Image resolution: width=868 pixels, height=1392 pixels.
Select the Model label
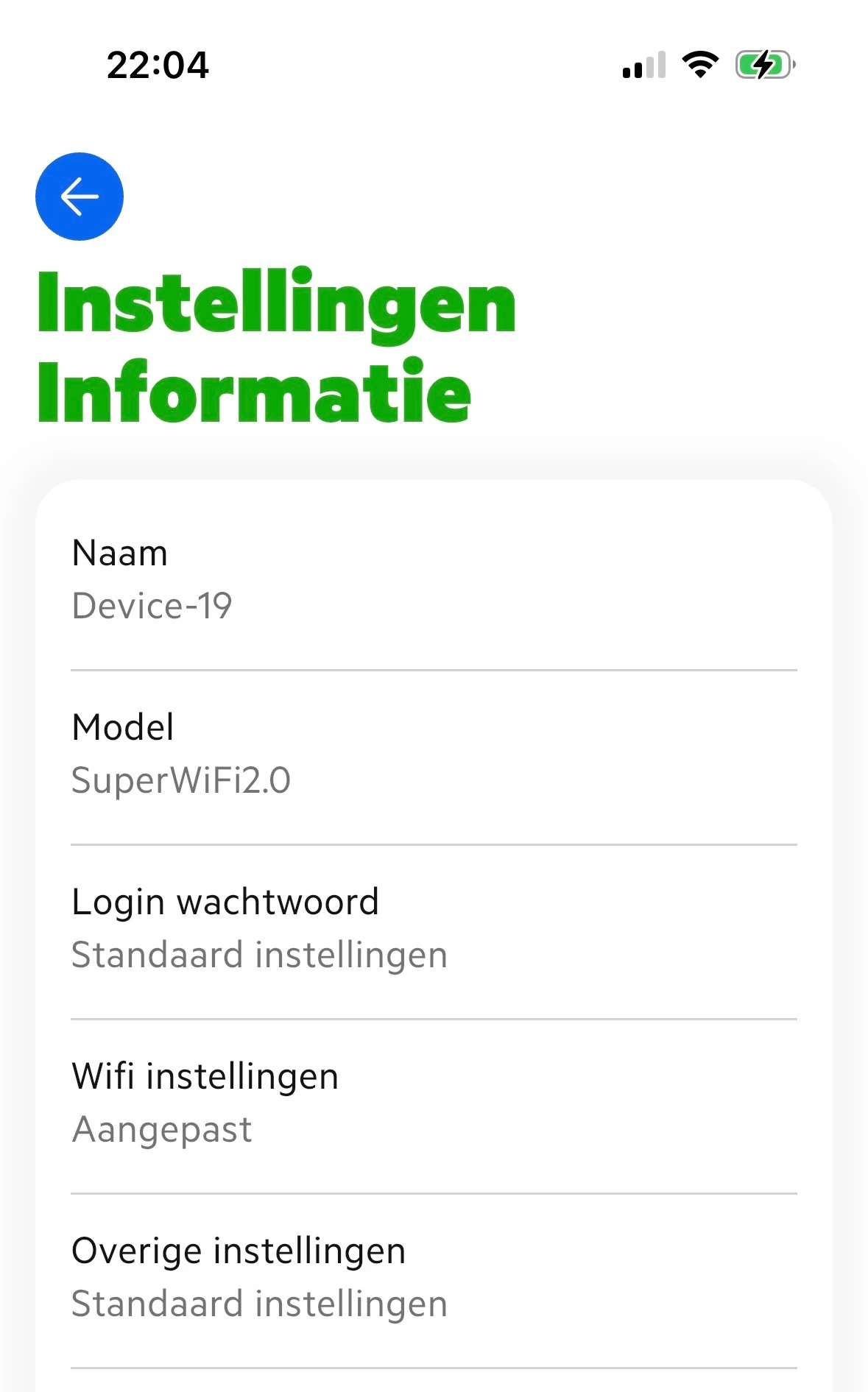(123, 727)
